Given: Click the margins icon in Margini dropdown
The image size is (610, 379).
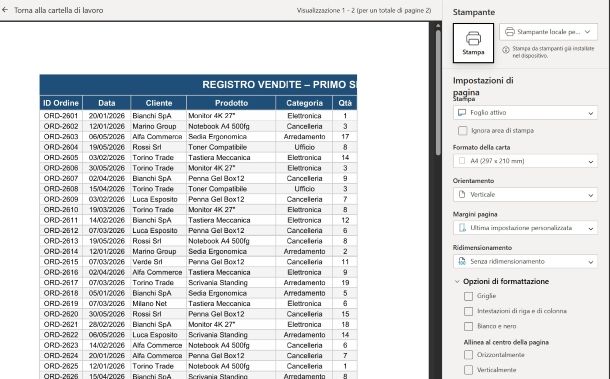Looking at the screenshot, I should 462,228.
